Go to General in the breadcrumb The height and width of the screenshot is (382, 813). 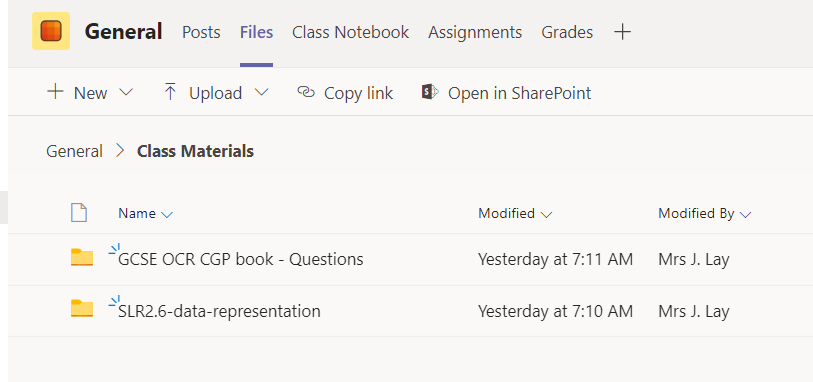click(75, 151)
